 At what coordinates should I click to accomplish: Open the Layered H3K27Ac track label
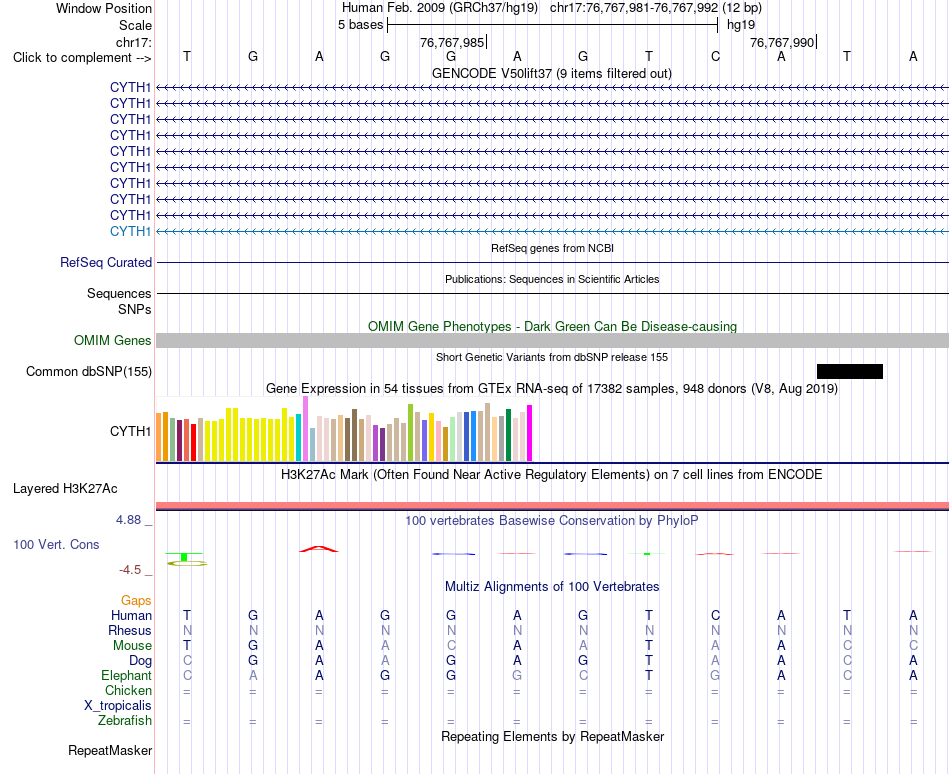pos(65,489)
